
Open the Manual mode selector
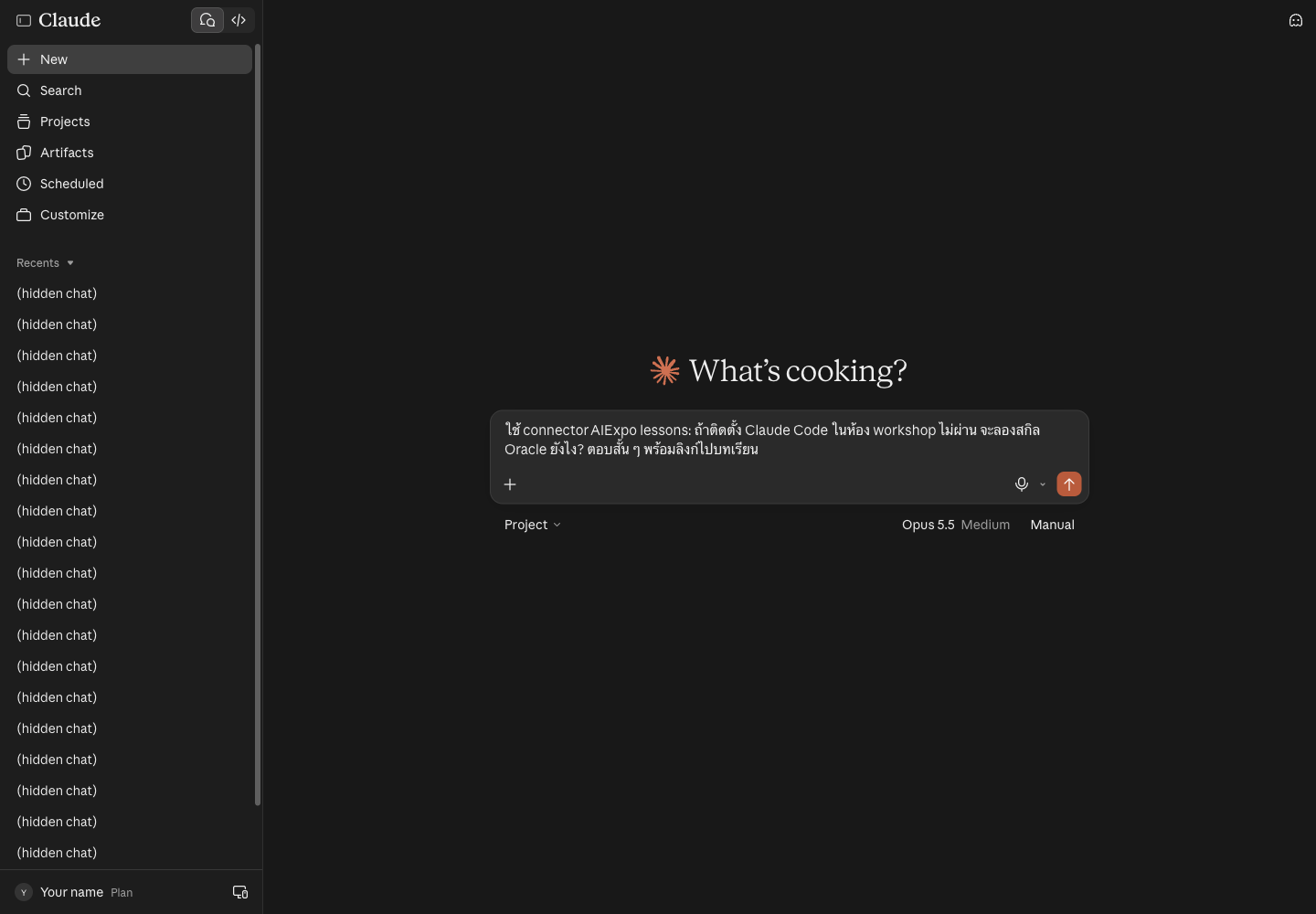[x=1052, y=525]
